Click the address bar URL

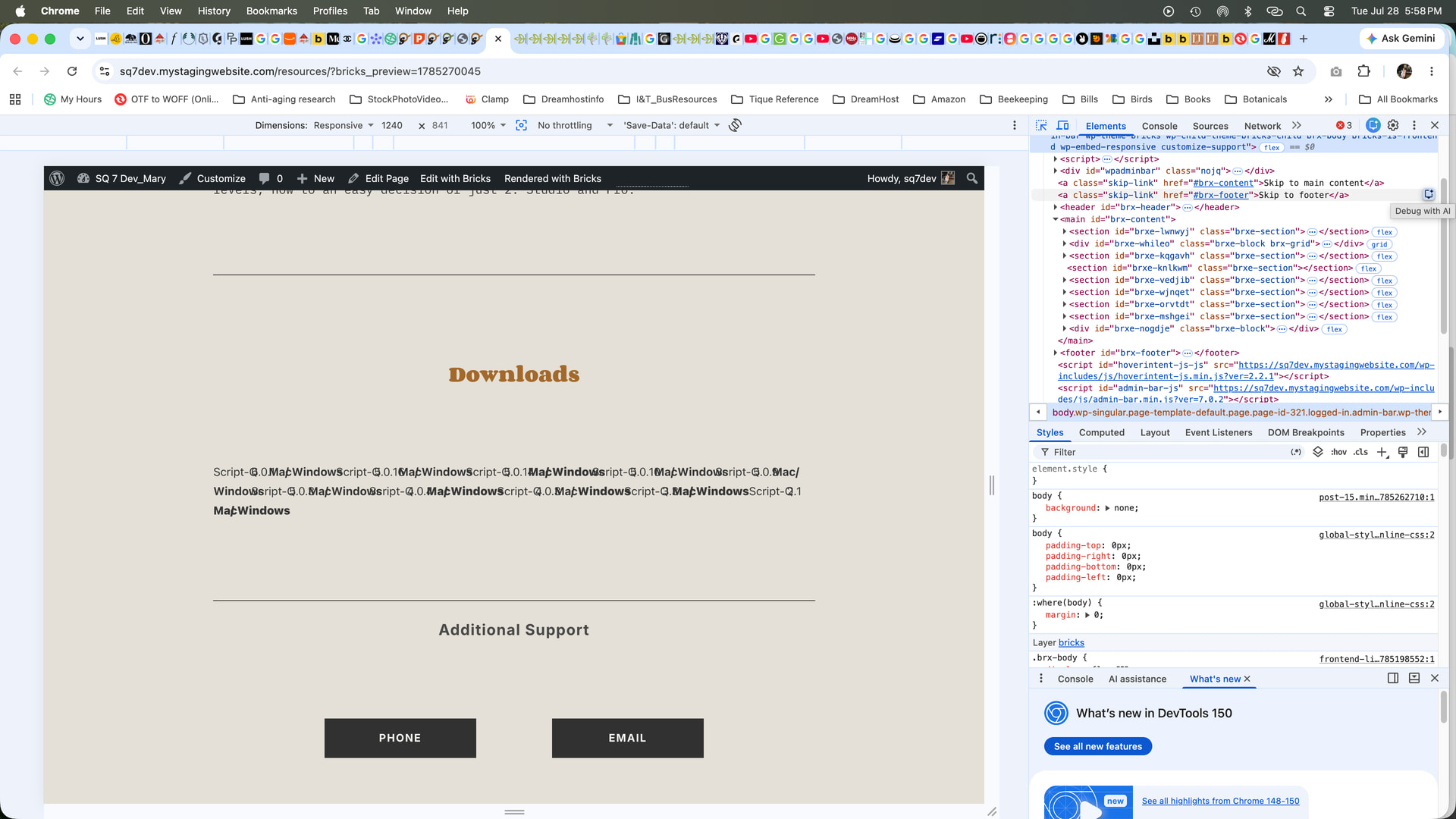[x=300, y=71]
